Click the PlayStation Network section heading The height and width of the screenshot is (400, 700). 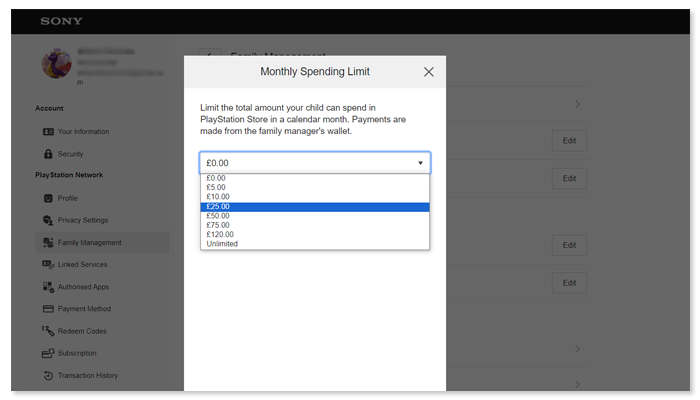(x=69, y=175)
